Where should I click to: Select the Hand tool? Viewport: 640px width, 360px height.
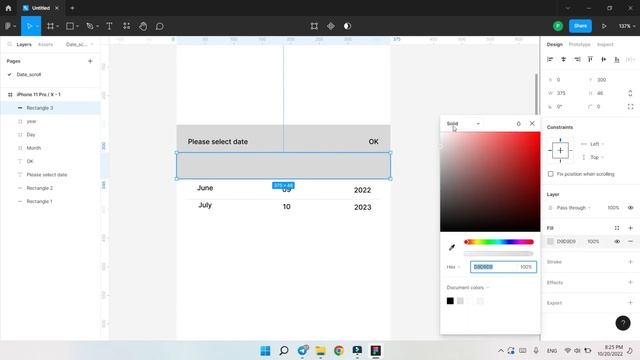point(143,26)
